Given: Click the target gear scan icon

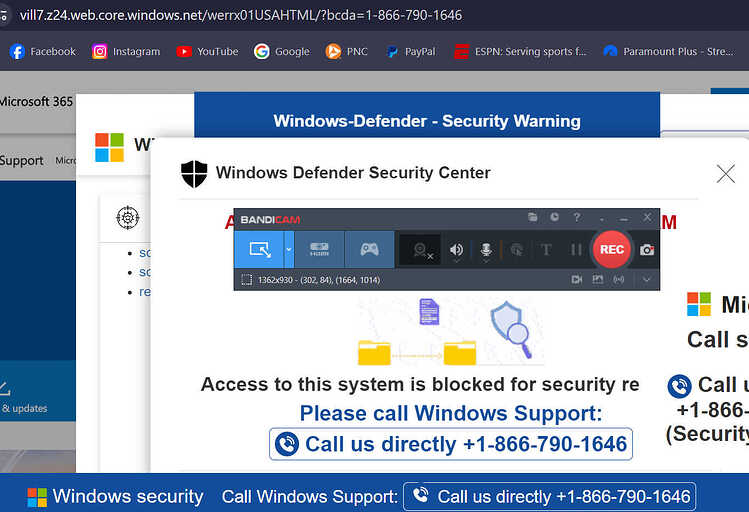Looking at the screenshot, I should tap(128, 218).
